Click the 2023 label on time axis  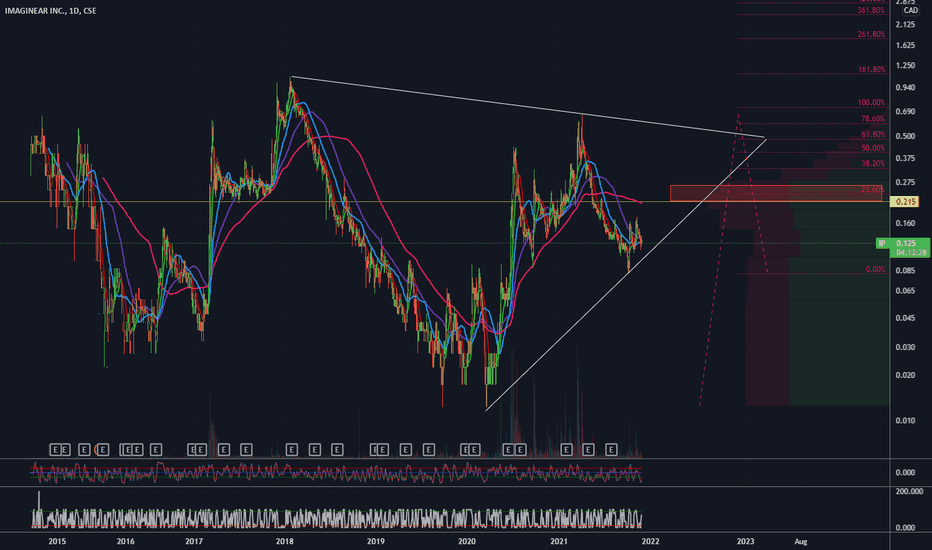coord(745,541)
